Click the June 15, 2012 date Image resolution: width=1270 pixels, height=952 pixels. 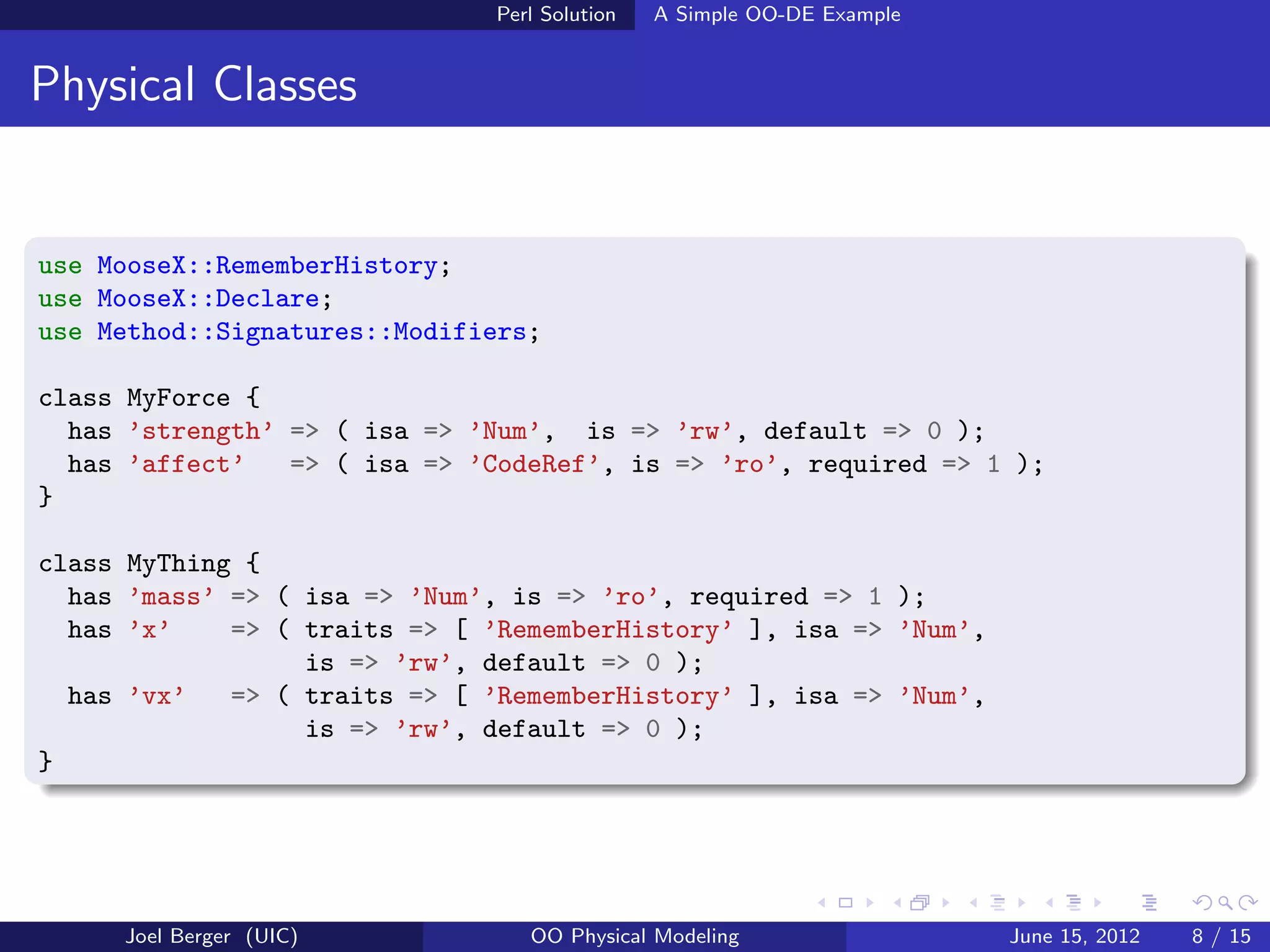(1075, 936)
